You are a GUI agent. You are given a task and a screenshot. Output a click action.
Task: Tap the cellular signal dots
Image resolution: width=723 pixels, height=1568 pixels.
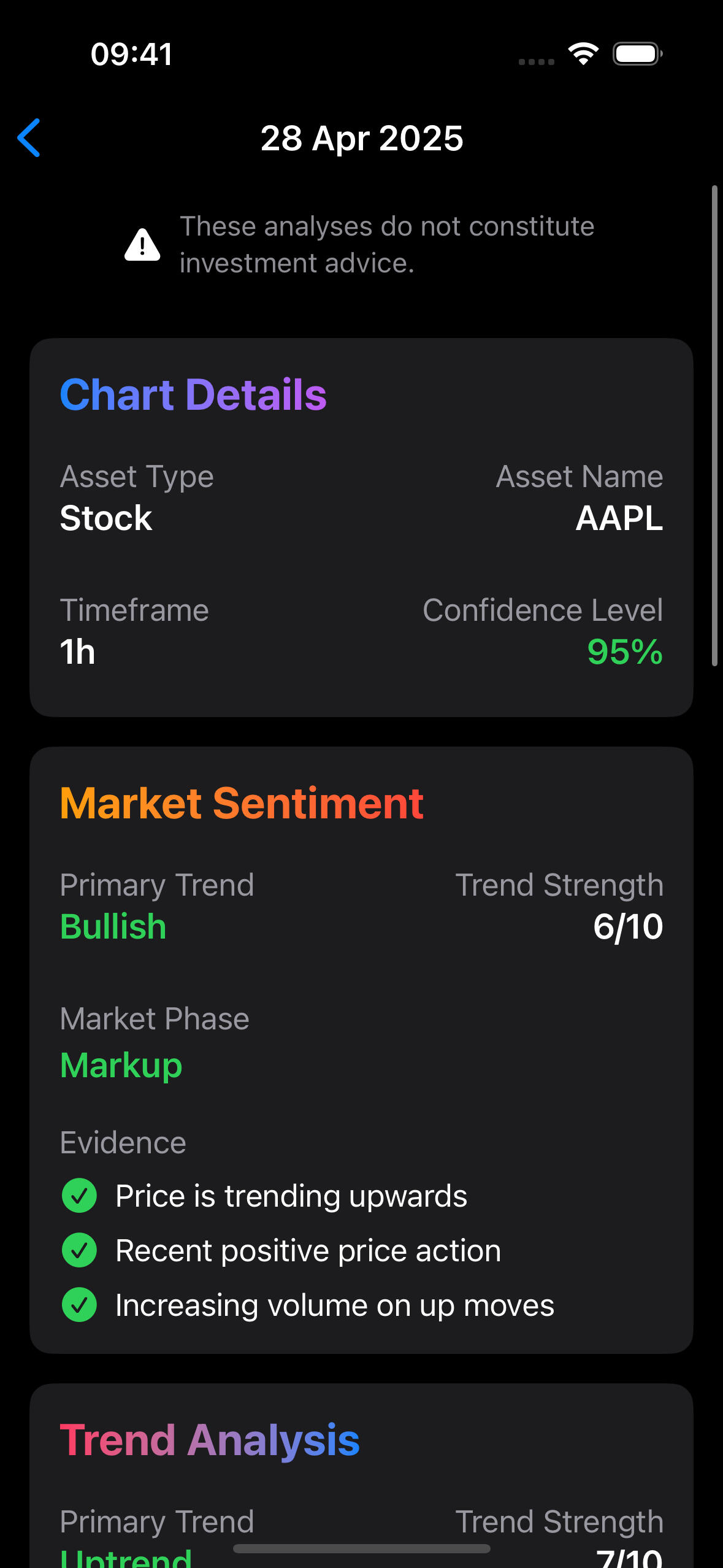pos(537,61)
